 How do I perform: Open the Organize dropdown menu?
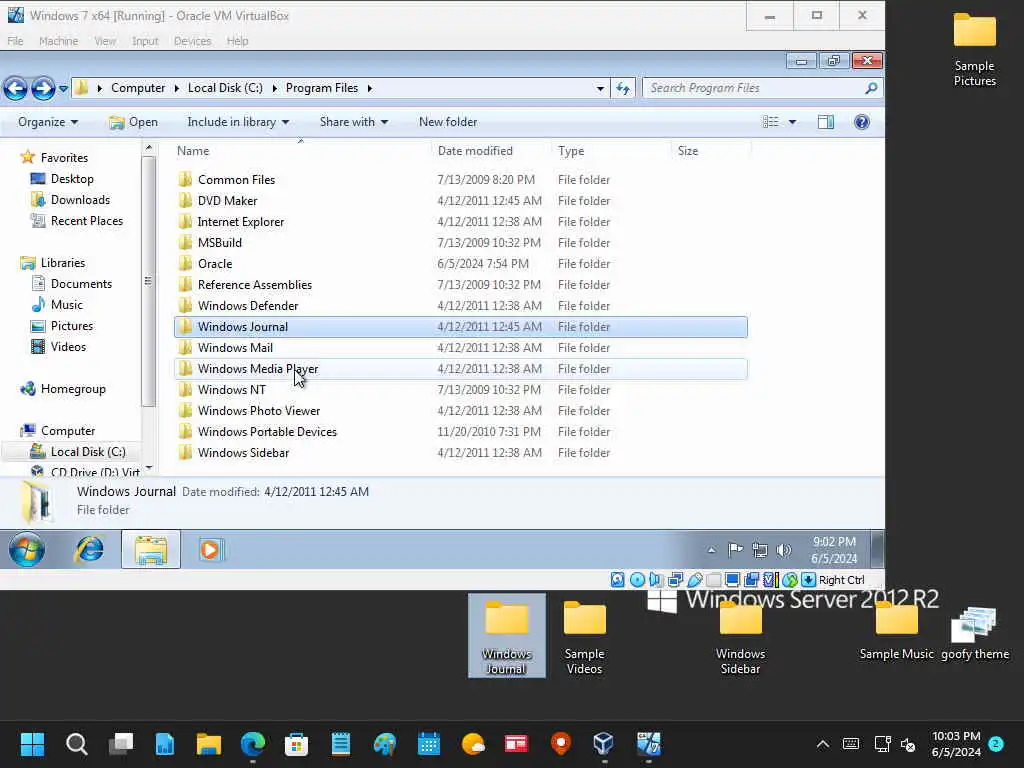[48, 122]
